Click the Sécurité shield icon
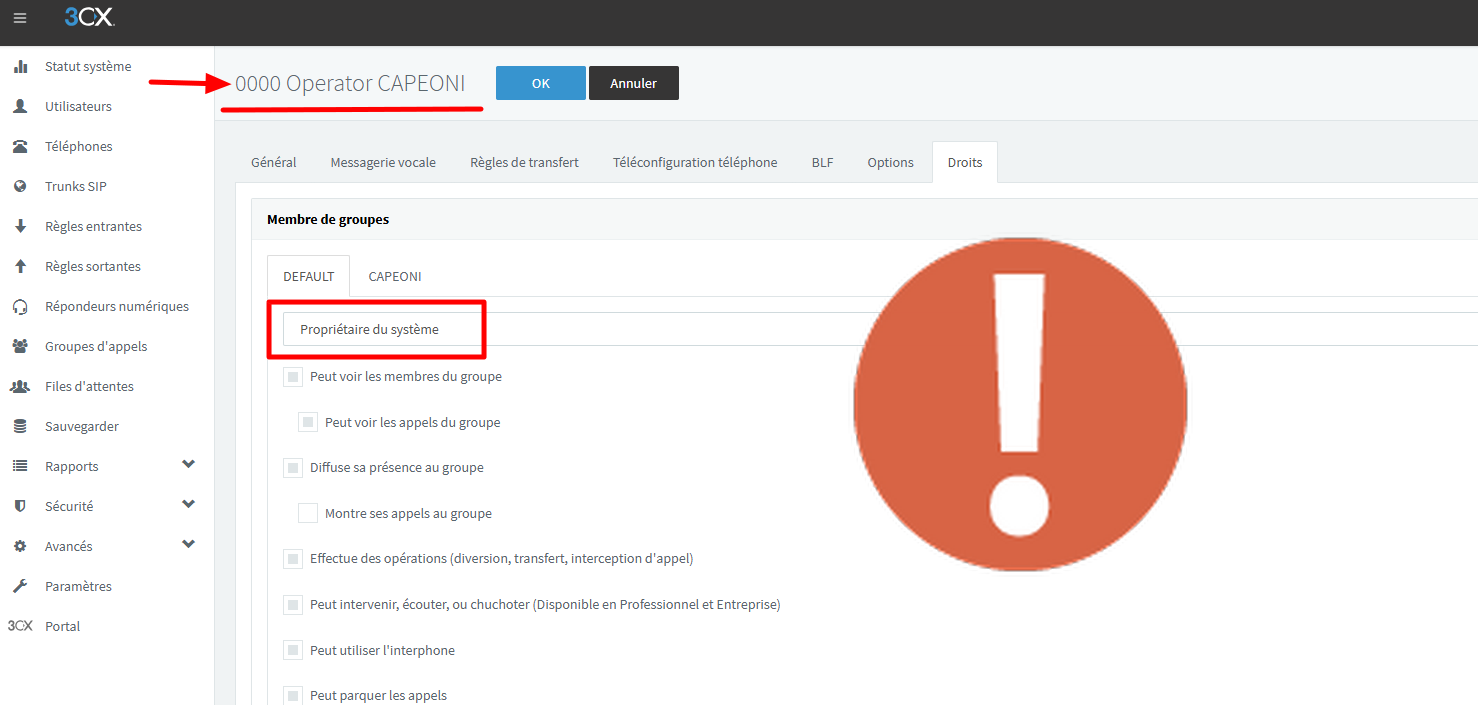The width and height of the screenshot is (1478, 705). tap(20, 507)
